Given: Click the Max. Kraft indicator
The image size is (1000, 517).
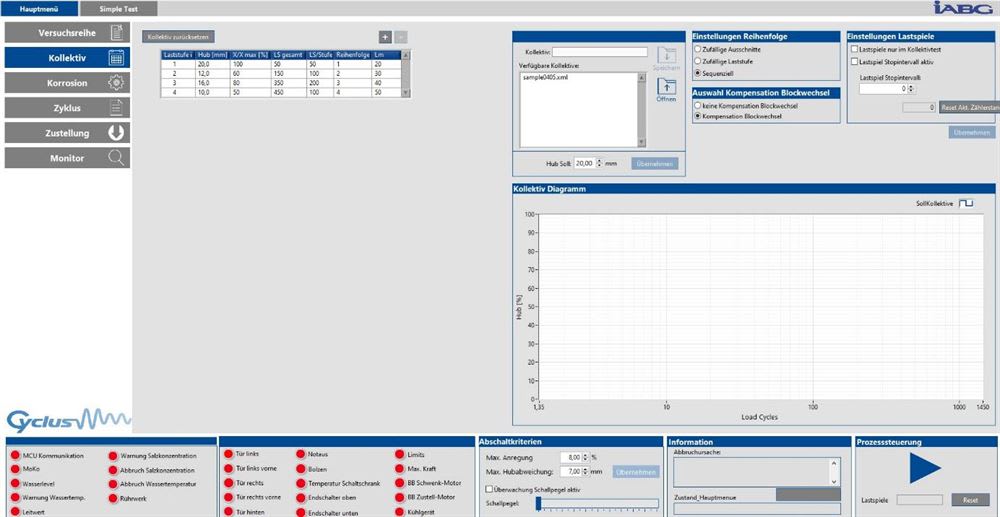Looking at the screenshot, I should tap(400, 469).
